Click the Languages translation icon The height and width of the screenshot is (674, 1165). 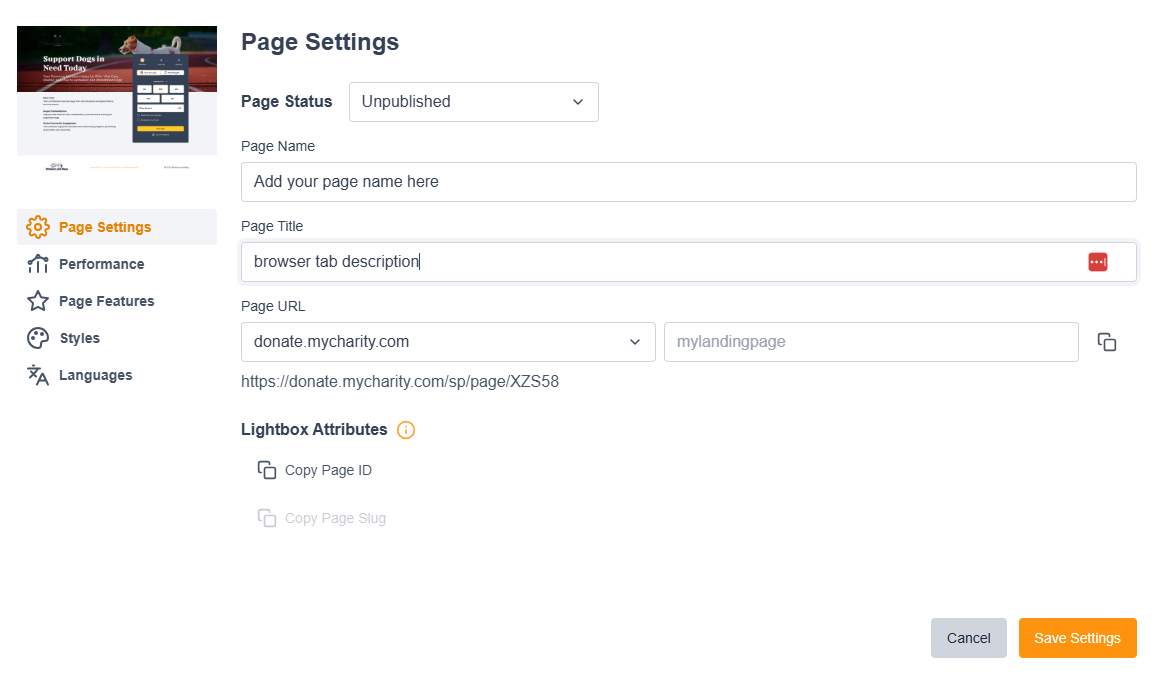click(x=37, y=375)
